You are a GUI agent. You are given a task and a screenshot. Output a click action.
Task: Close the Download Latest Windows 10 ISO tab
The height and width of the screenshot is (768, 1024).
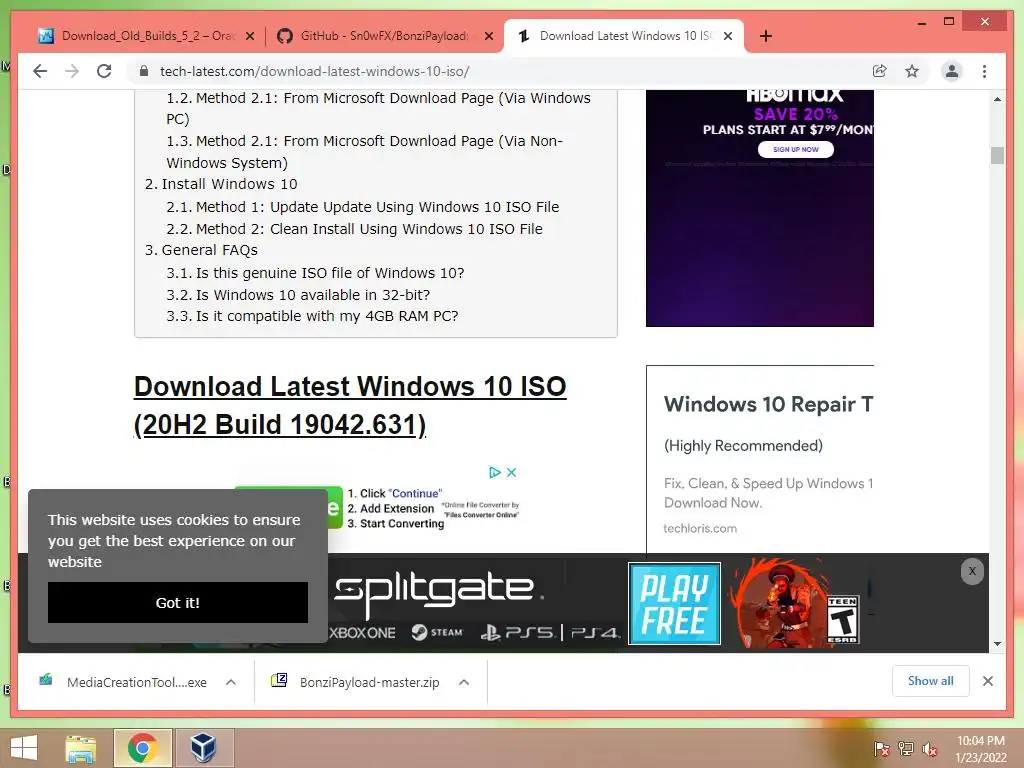[728, 36]
